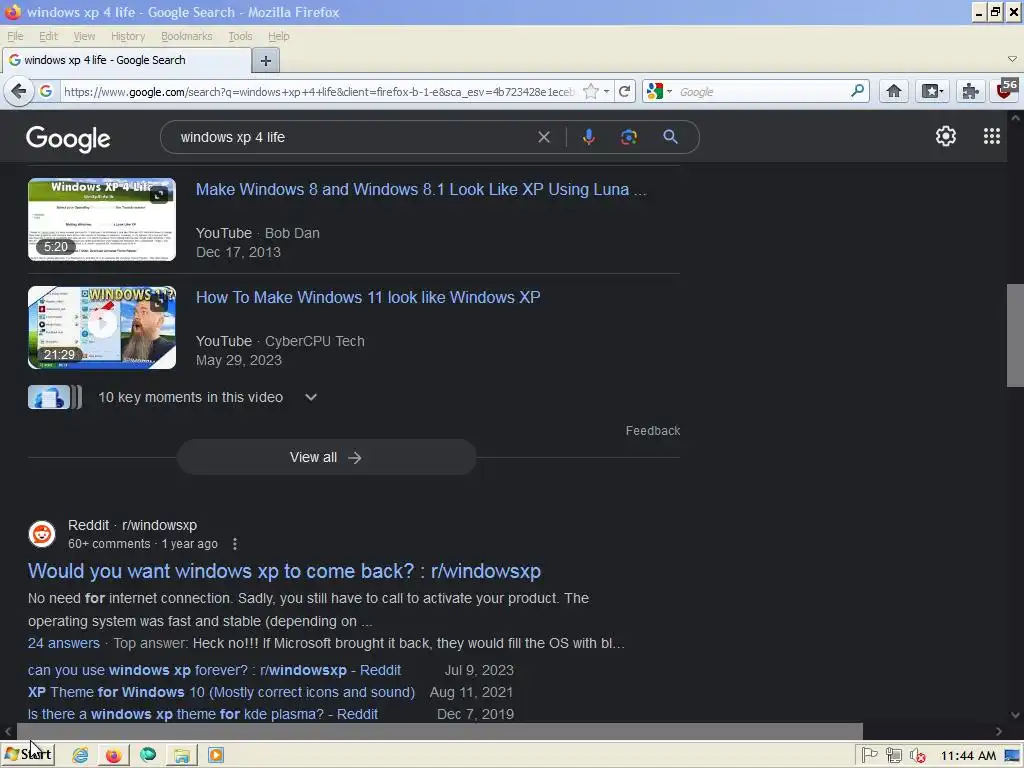Start voice search with the microphone icon
Screen dimensions: 1024x768
pos(588,136)
